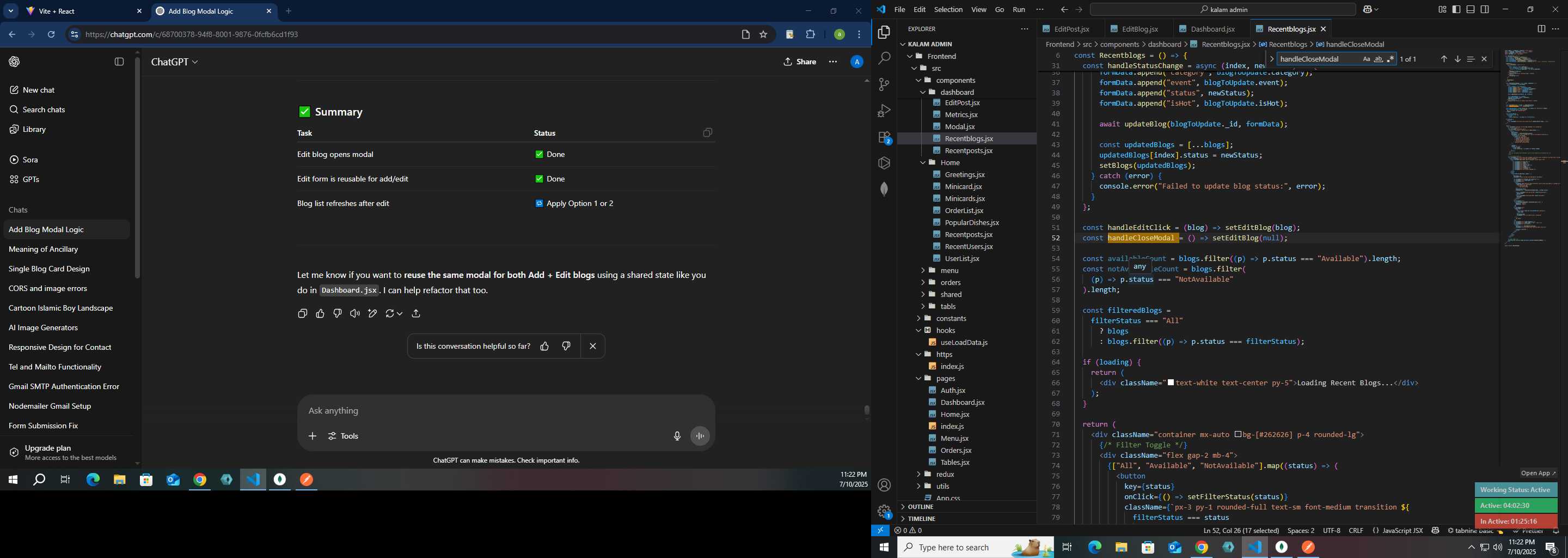Switch to EditPost.jsx editor tab
The width and height of the screenshot is (1568, 558).
coord(1071,29)
